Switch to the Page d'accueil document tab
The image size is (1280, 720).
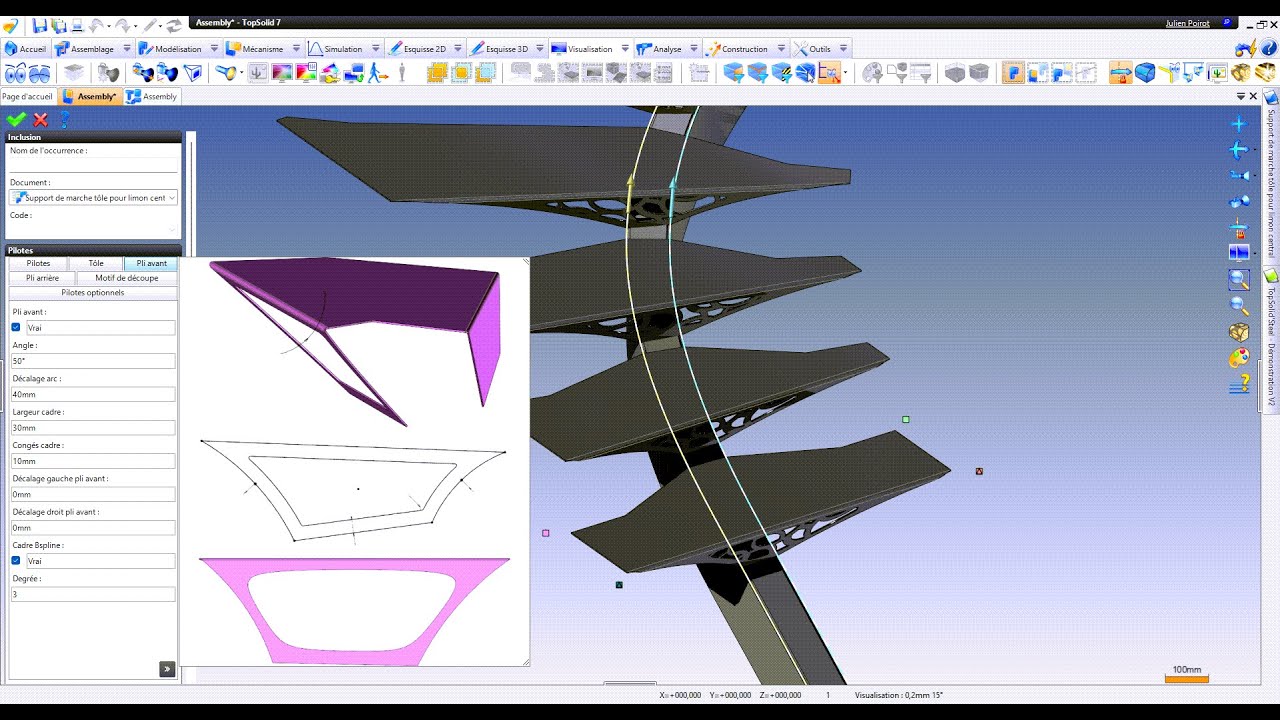pos(27,96)
